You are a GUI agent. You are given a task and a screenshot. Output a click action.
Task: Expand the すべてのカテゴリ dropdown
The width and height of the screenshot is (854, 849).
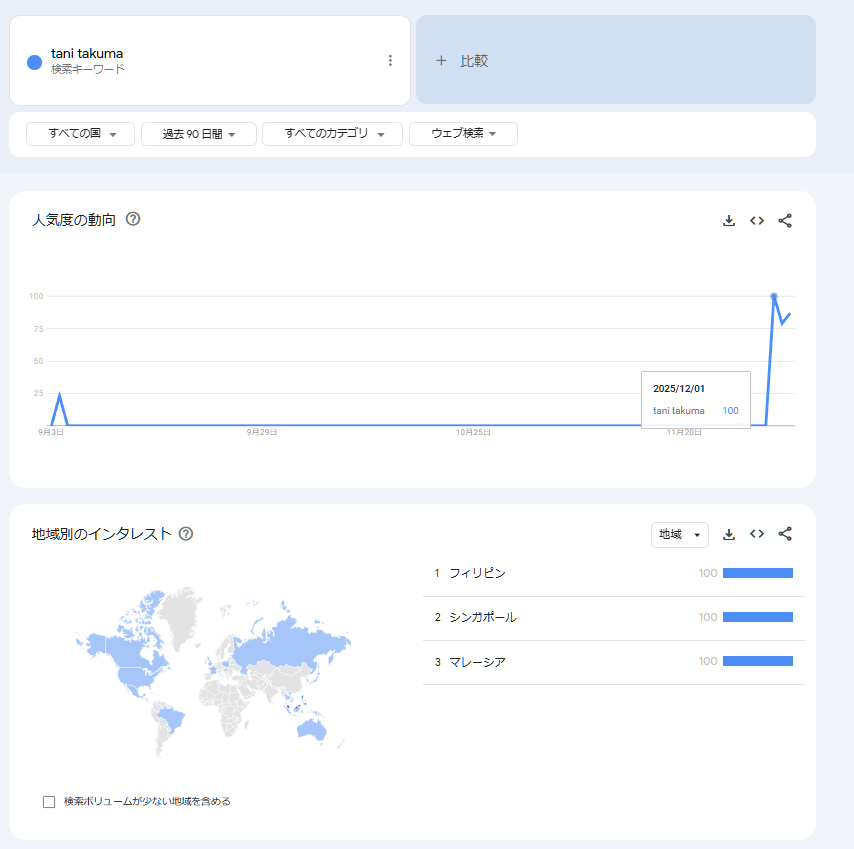click(332, 134)
